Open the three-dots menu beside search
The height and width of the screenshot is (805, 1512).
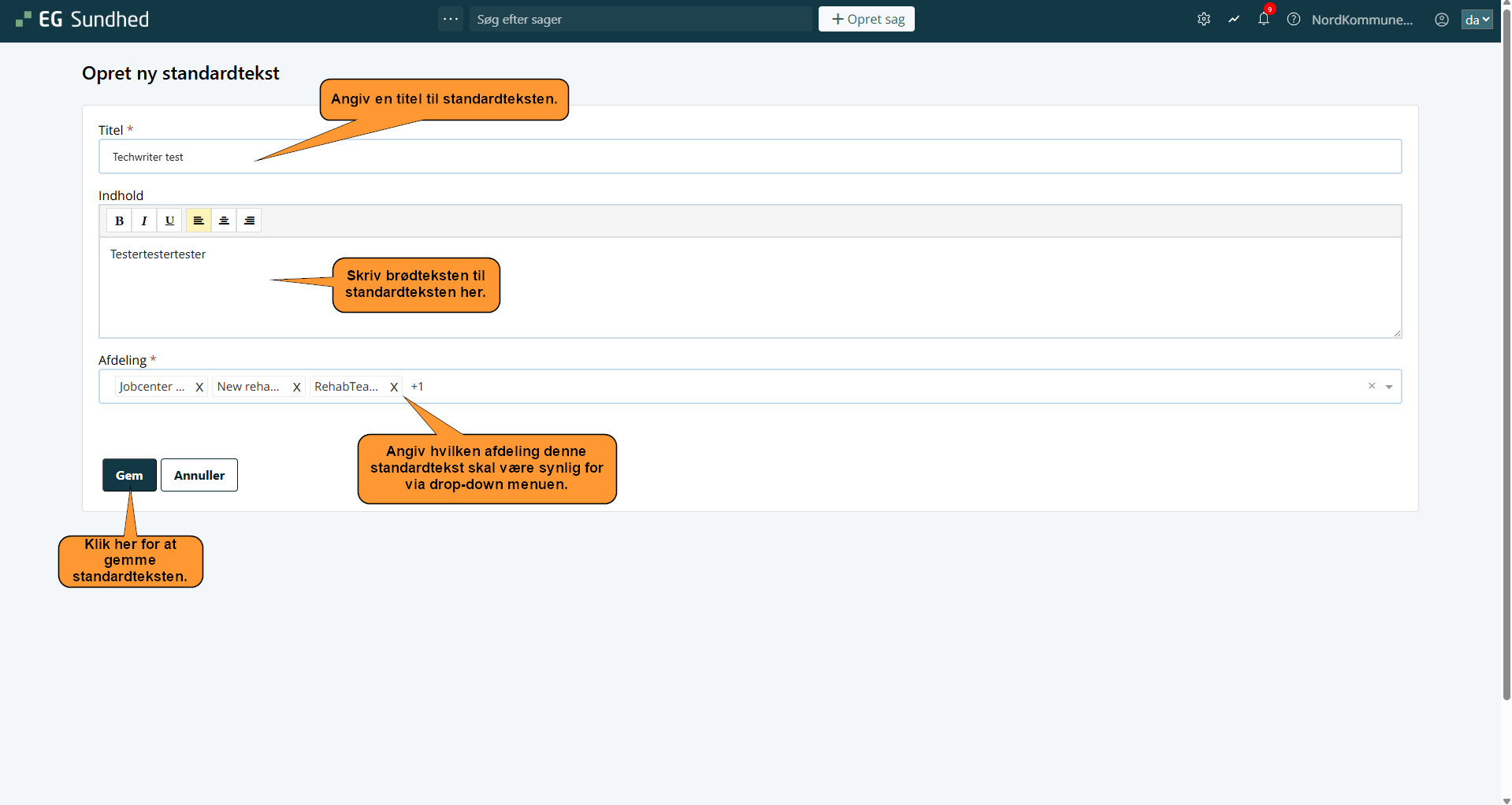[x=451, y=19]
